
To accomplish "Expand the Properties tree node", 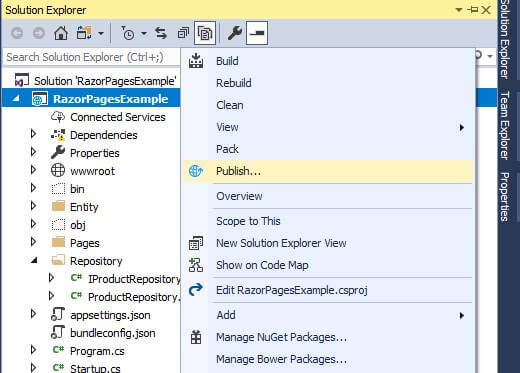I will point(33,152).
